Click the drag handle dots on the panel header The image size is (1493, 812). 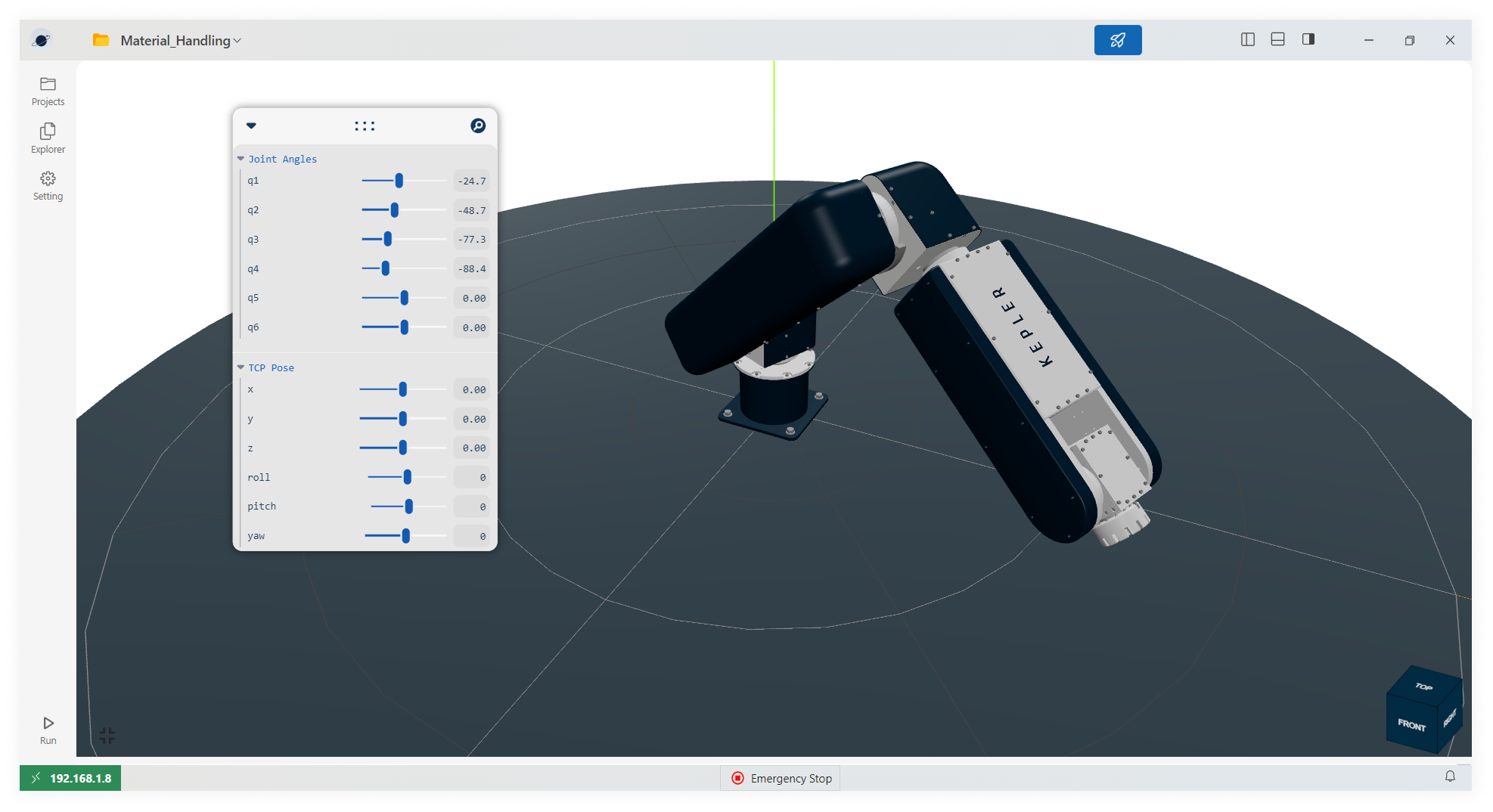click(365, 126)
